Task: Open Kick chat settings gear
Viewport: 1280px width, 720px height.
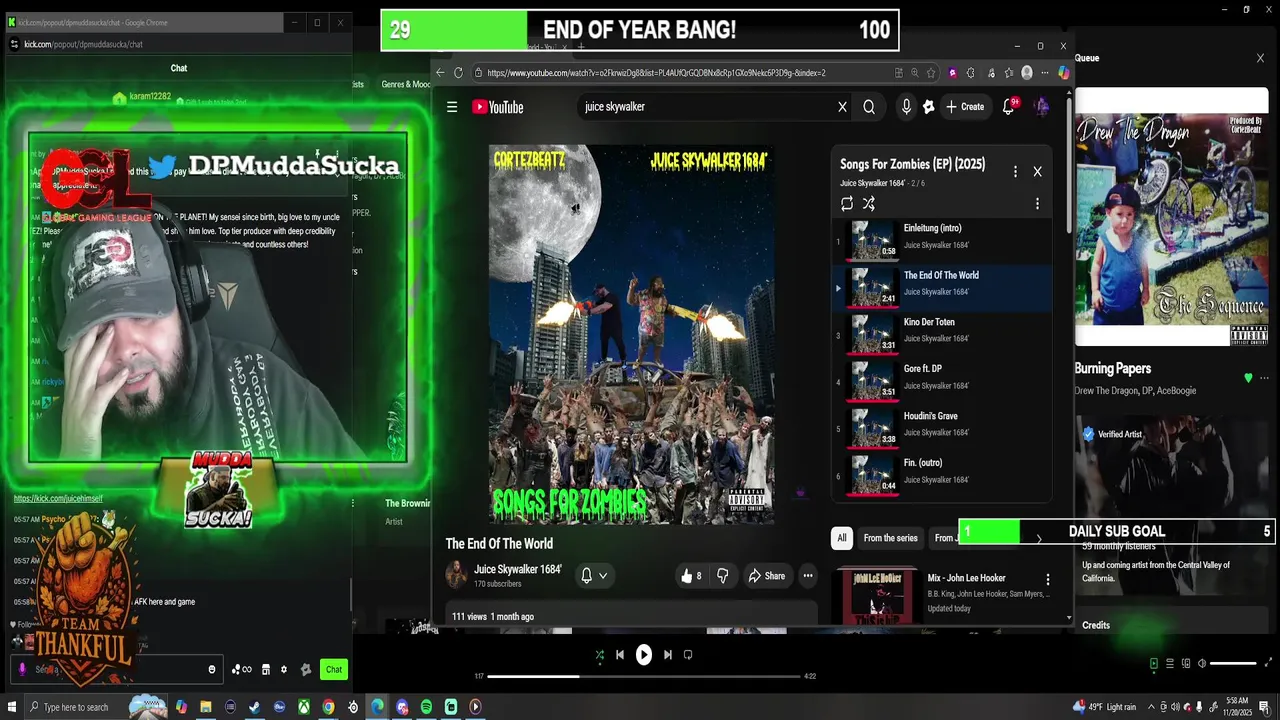Action: [284, 670]
